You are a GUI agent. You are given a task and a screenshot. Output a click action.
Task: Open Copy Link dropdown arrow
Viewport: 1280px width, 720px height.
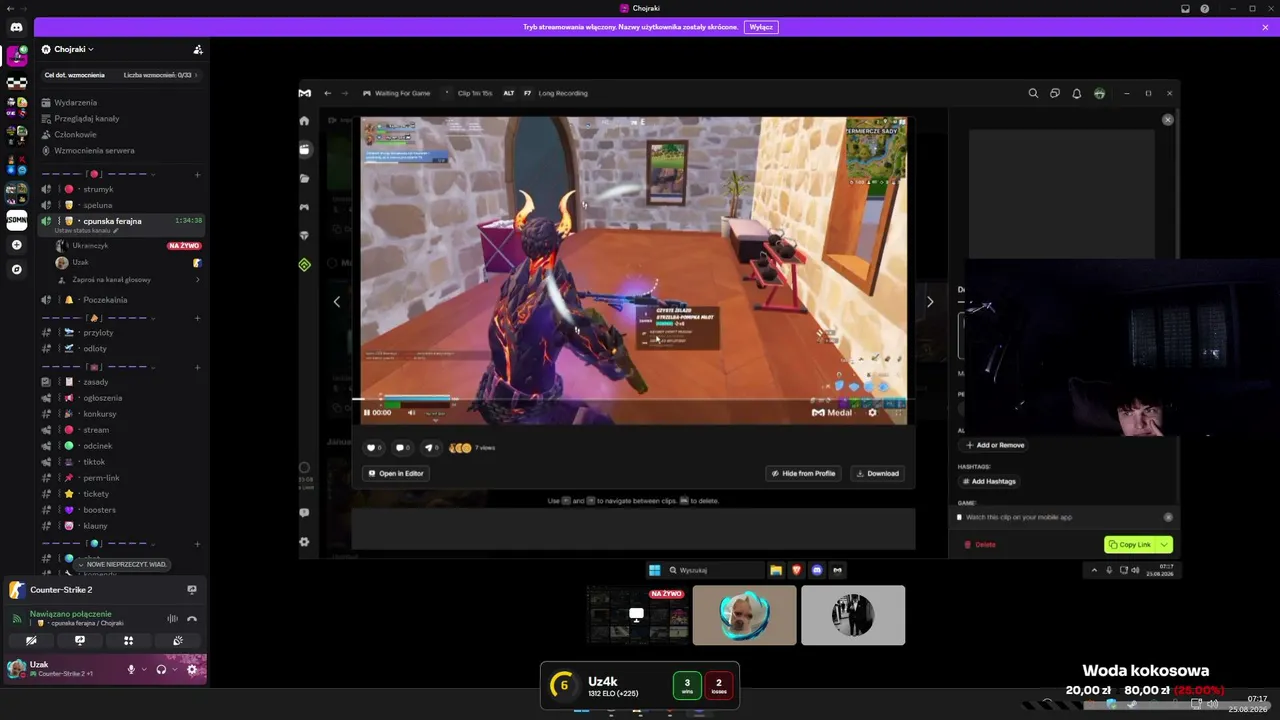(1164, 545)
